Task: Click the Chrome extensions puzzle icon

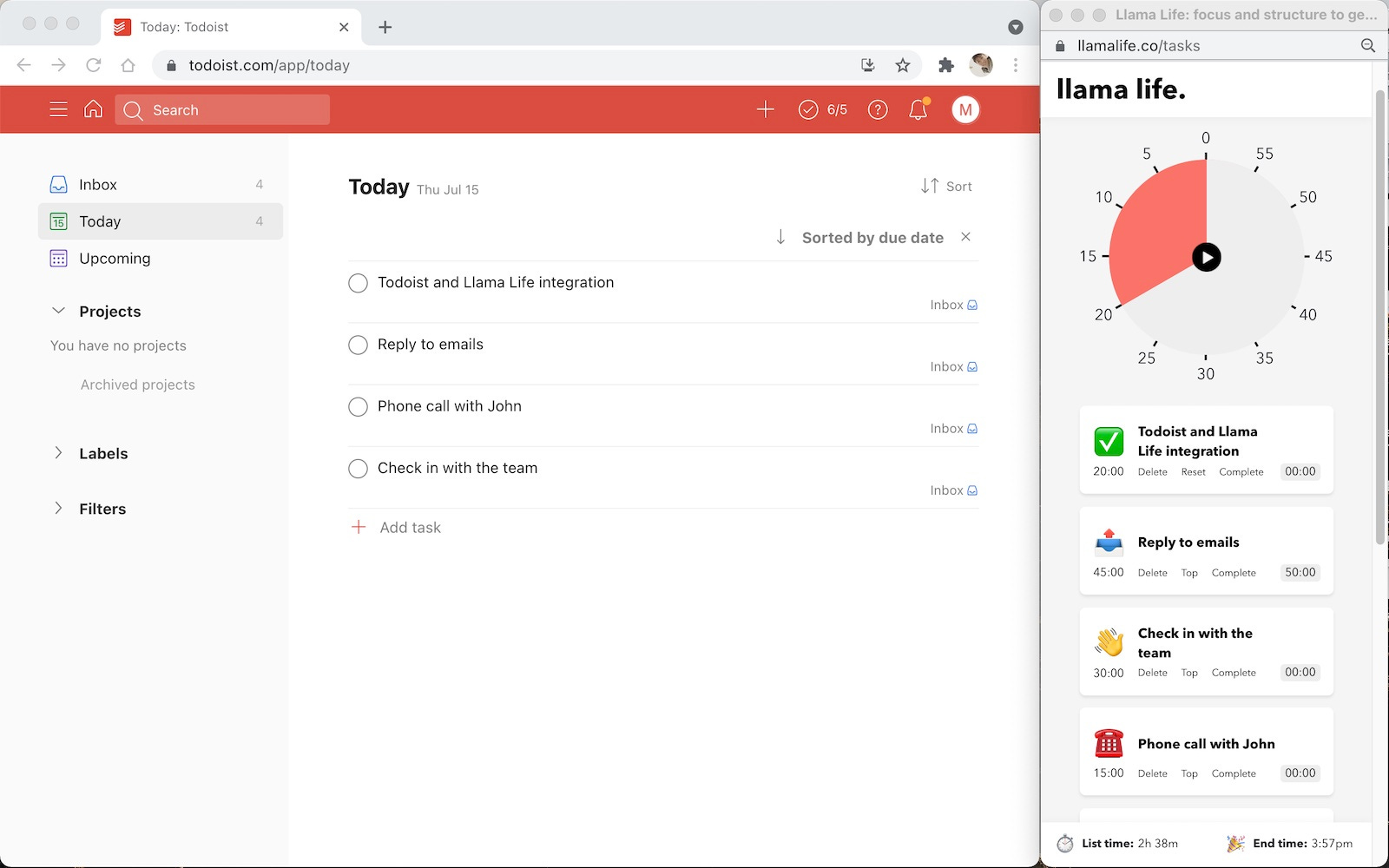Action: click(946, 65)
